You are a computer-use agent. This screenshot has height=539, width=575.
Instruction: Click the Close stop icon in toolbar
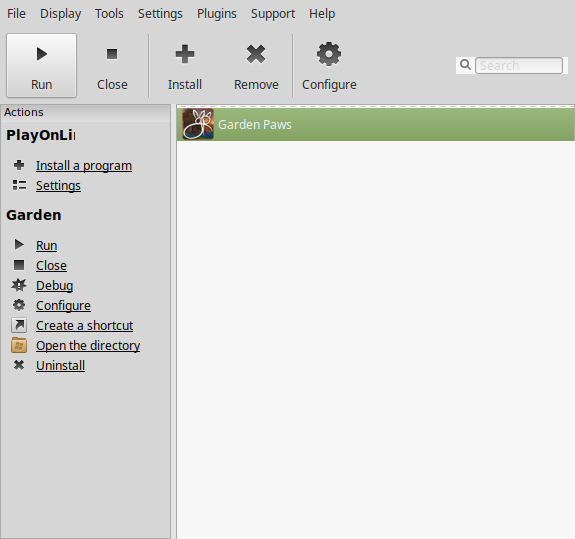[112, 54]
